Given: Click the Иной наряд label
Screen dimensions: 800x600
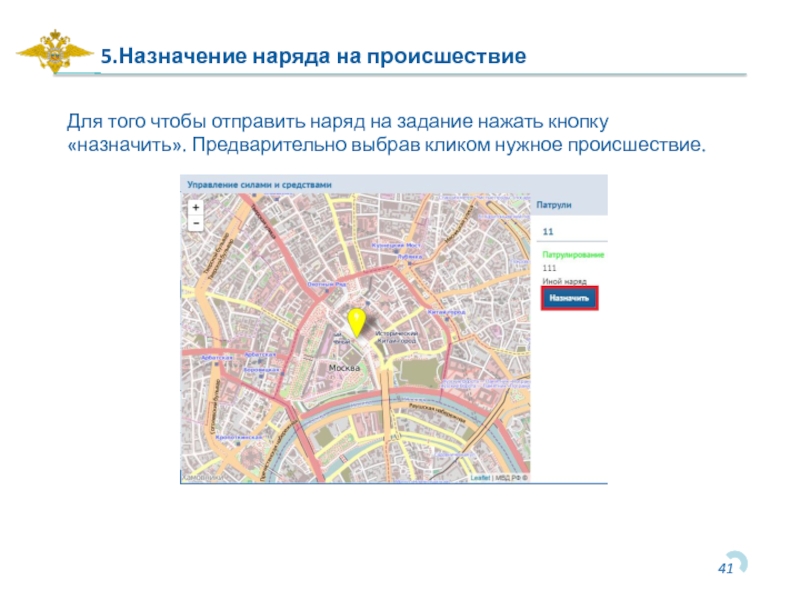Looking at the screenshot, I should pyautogui.click(x=564, y=282).
